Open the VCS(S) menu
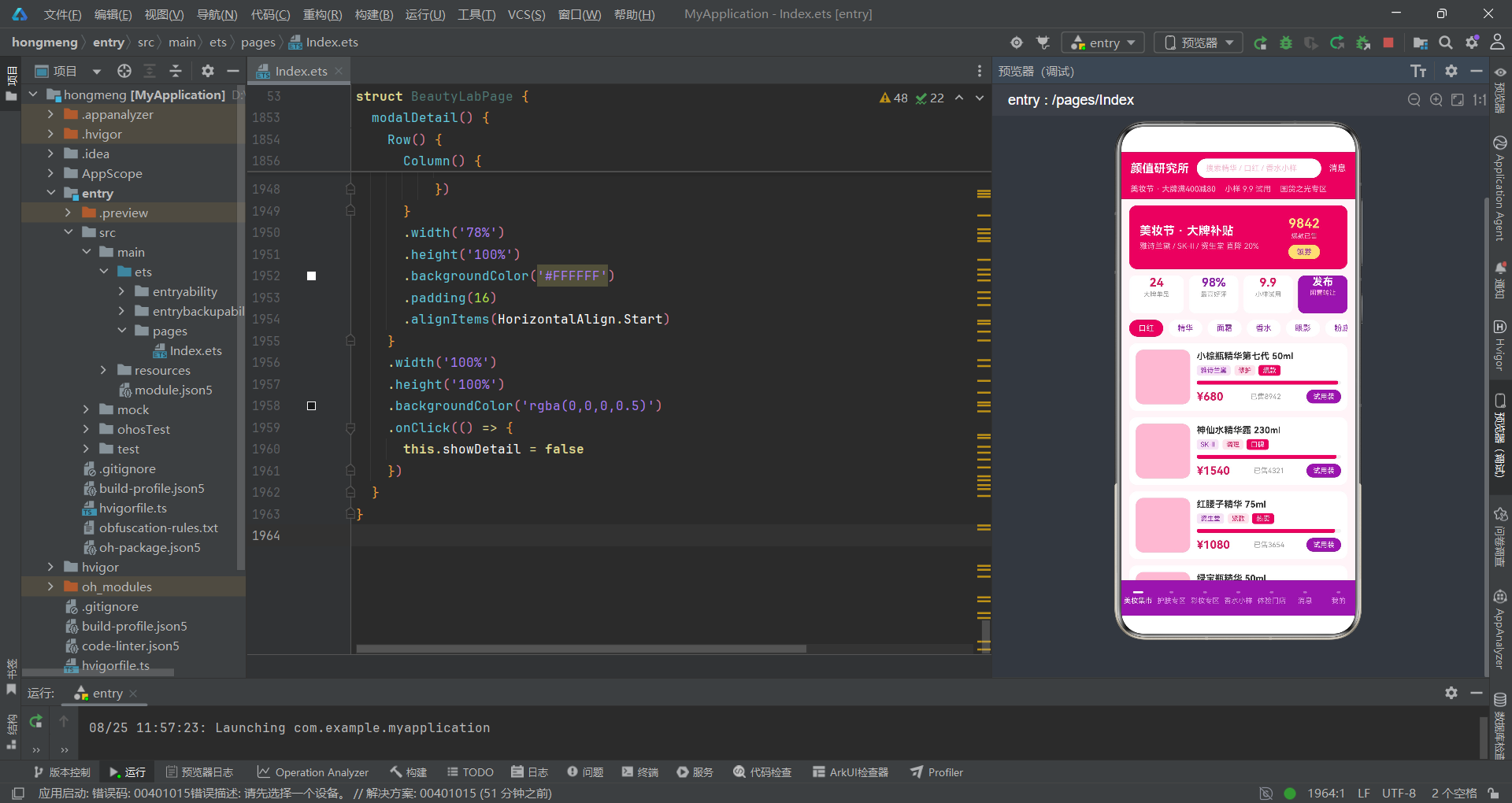 [x=526, y=14]
